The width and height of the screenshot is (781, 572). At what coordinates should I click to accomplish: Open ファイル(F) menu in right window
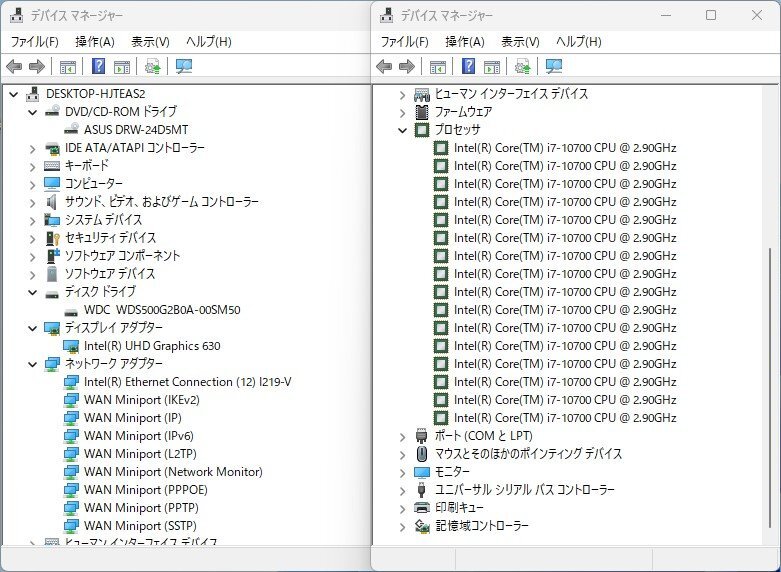404,42
